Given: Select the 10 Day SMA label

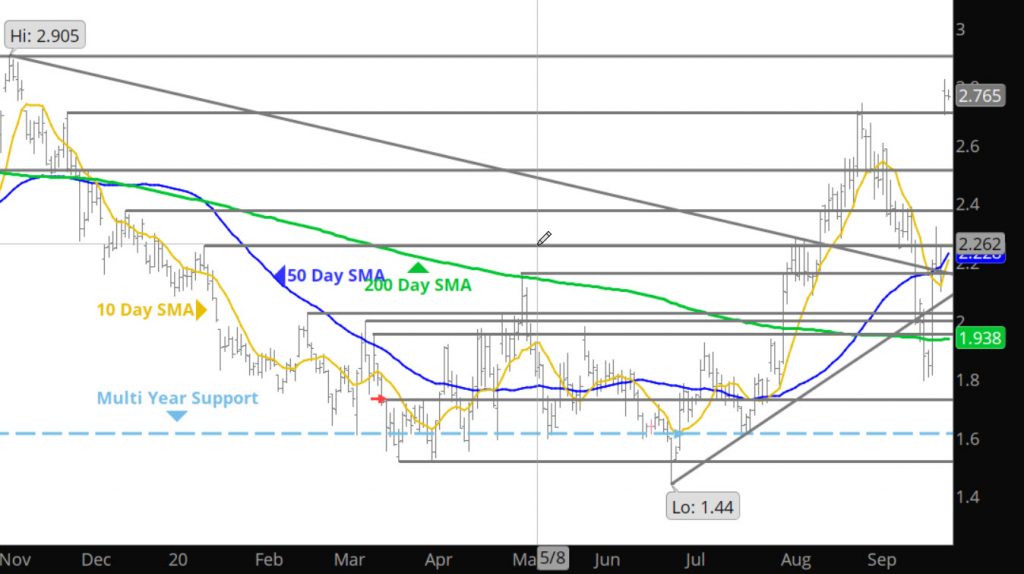Looking at the screenshot, I should point(144,310).
